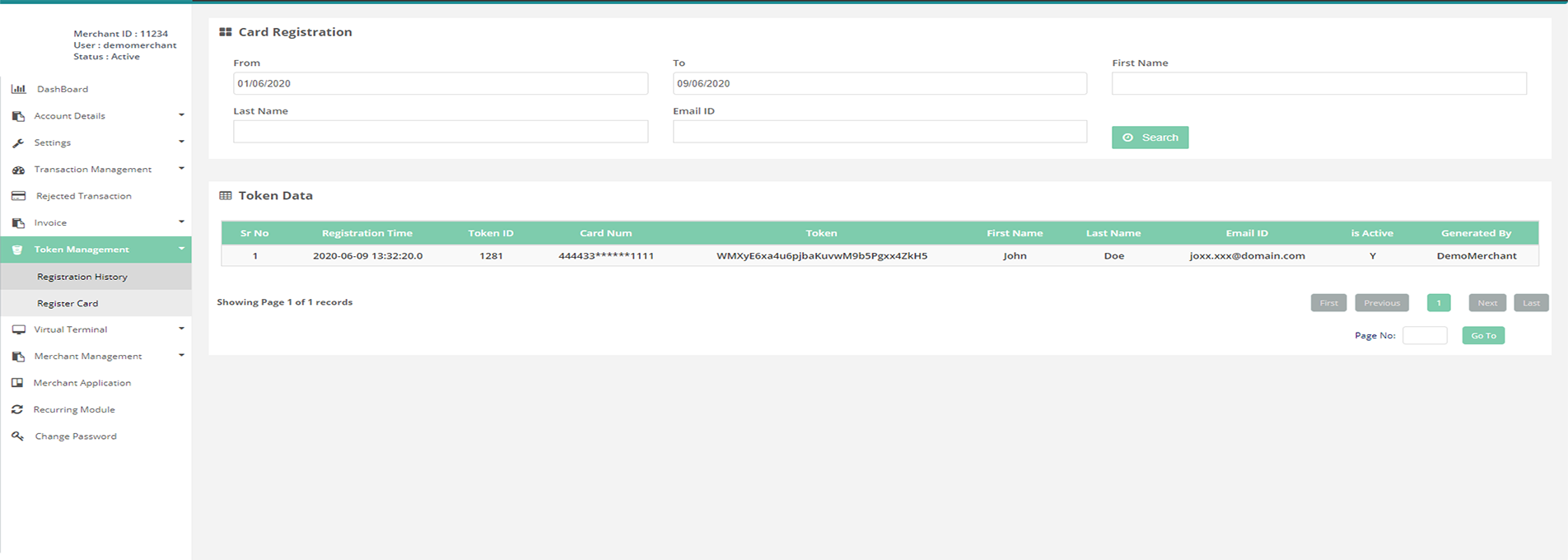The image size is (1568, 560).
Task: Focus the Email ID search field
Action: 880,132
